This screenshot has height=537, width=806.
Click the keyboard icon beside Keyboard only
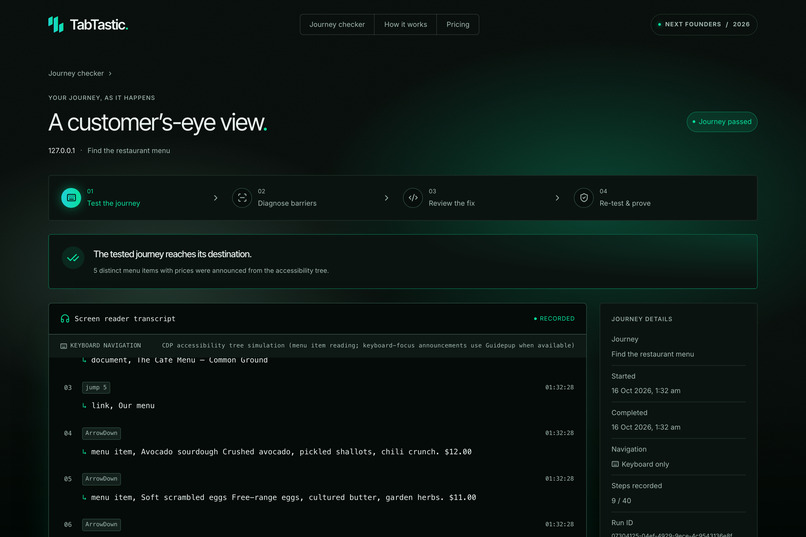615,464
